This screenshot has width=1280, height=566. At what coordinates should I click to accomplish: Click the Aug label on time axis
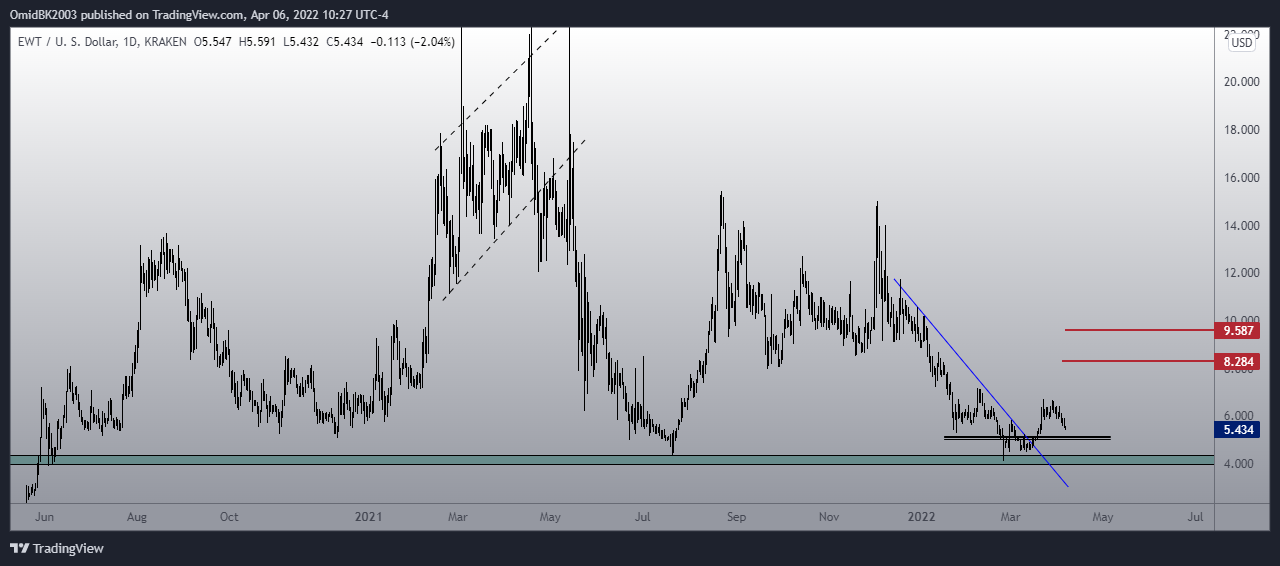click(137, 517)
